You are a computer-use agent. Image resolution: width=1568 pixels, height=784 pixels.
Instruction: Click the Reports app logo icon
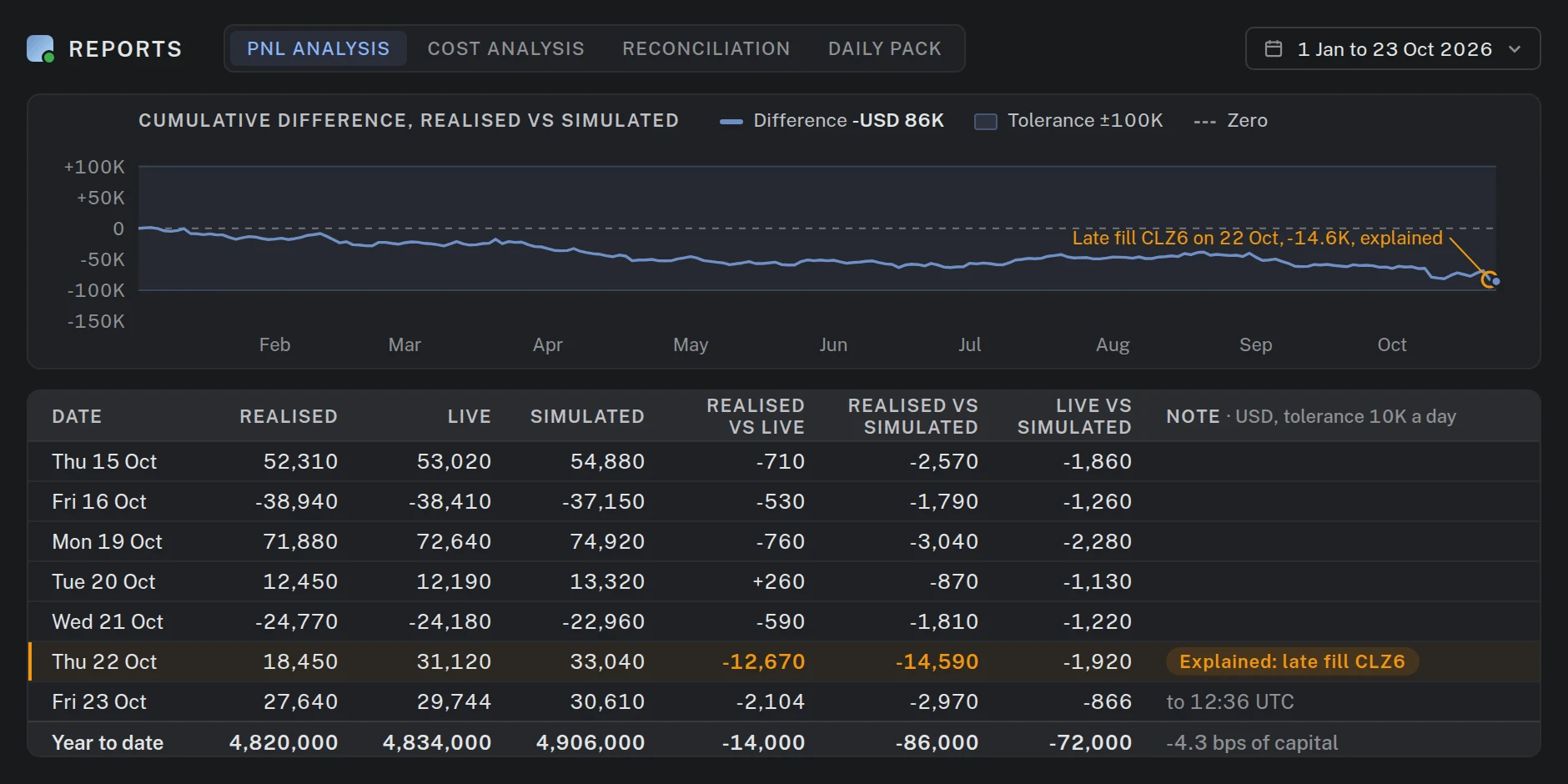click(x=40, y=49)
